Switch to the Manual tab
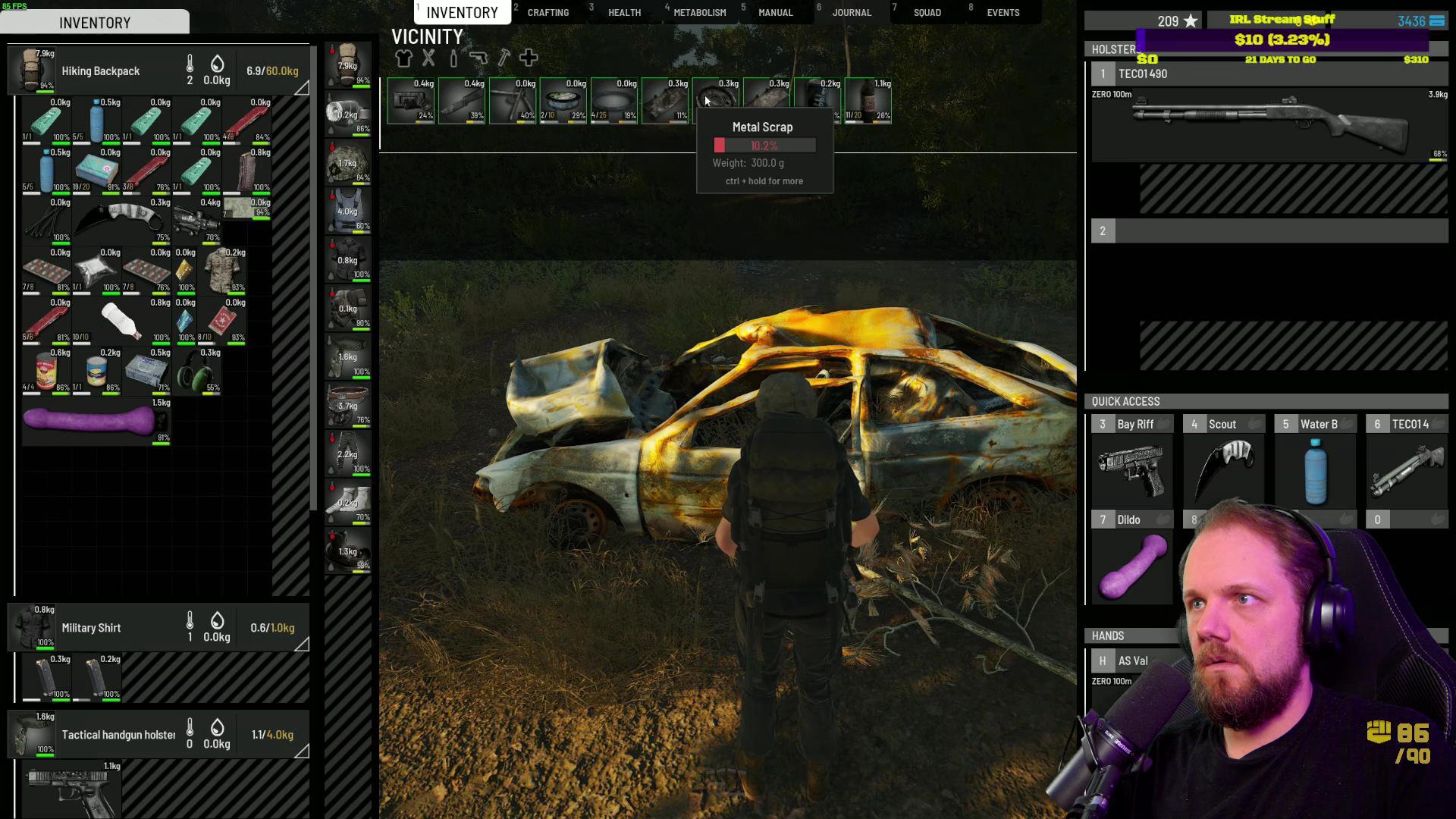 (x=775, y=13)
